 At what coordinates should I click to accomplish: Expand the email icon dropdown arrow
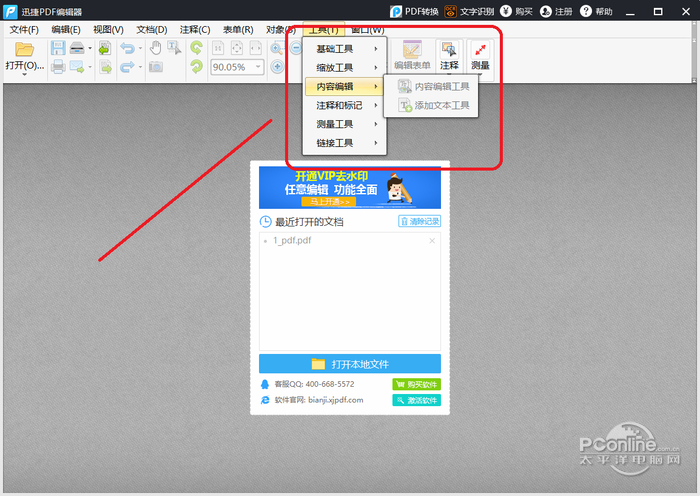(90, 67)
